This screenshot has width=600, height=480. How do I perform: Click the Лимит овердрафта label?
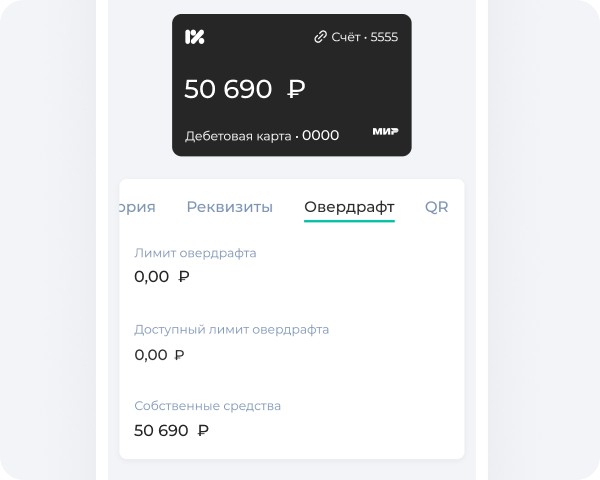click(x=195, y=253)
